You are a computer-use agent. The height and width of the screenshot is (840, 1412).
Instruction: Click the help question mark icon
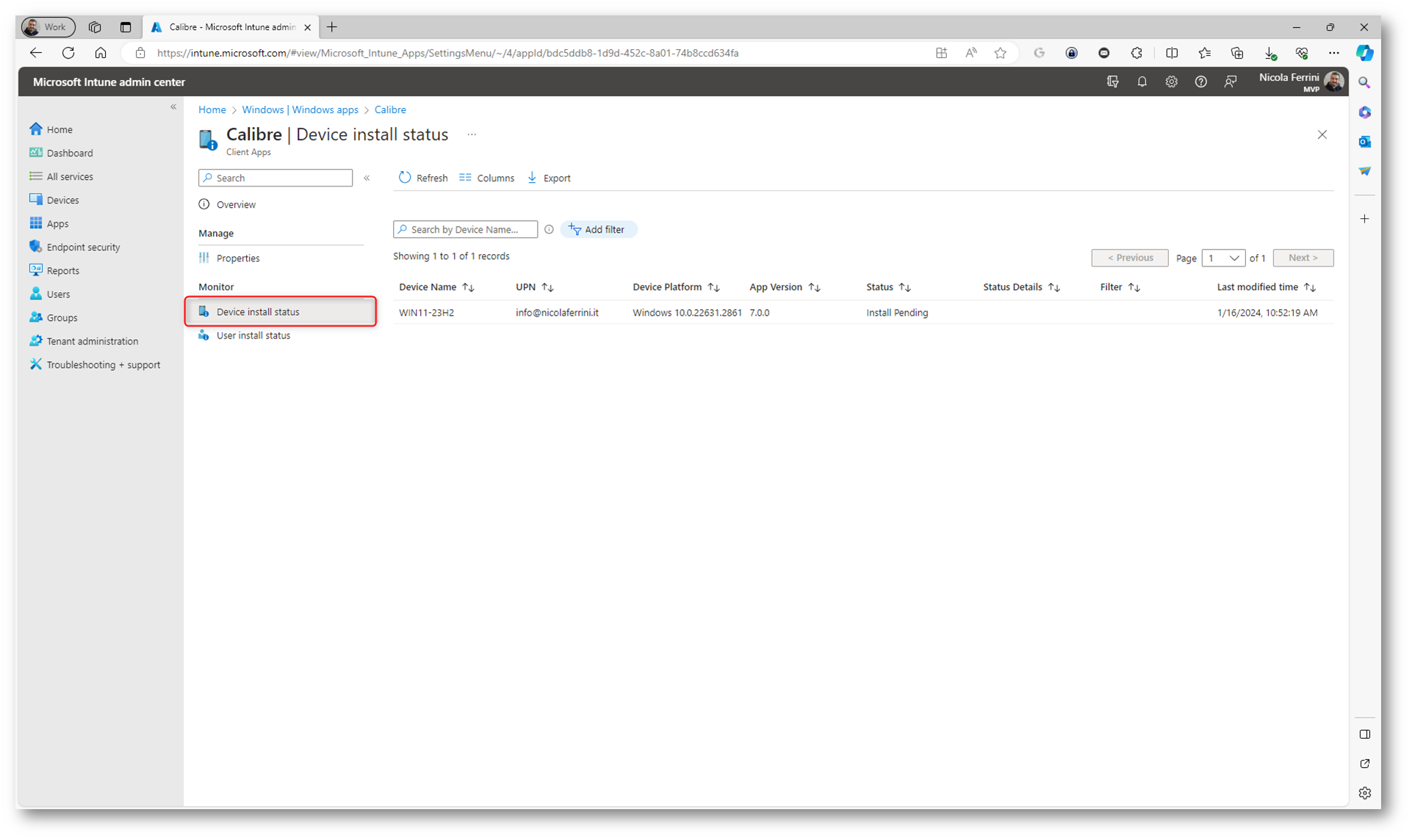click(1200, 82)
